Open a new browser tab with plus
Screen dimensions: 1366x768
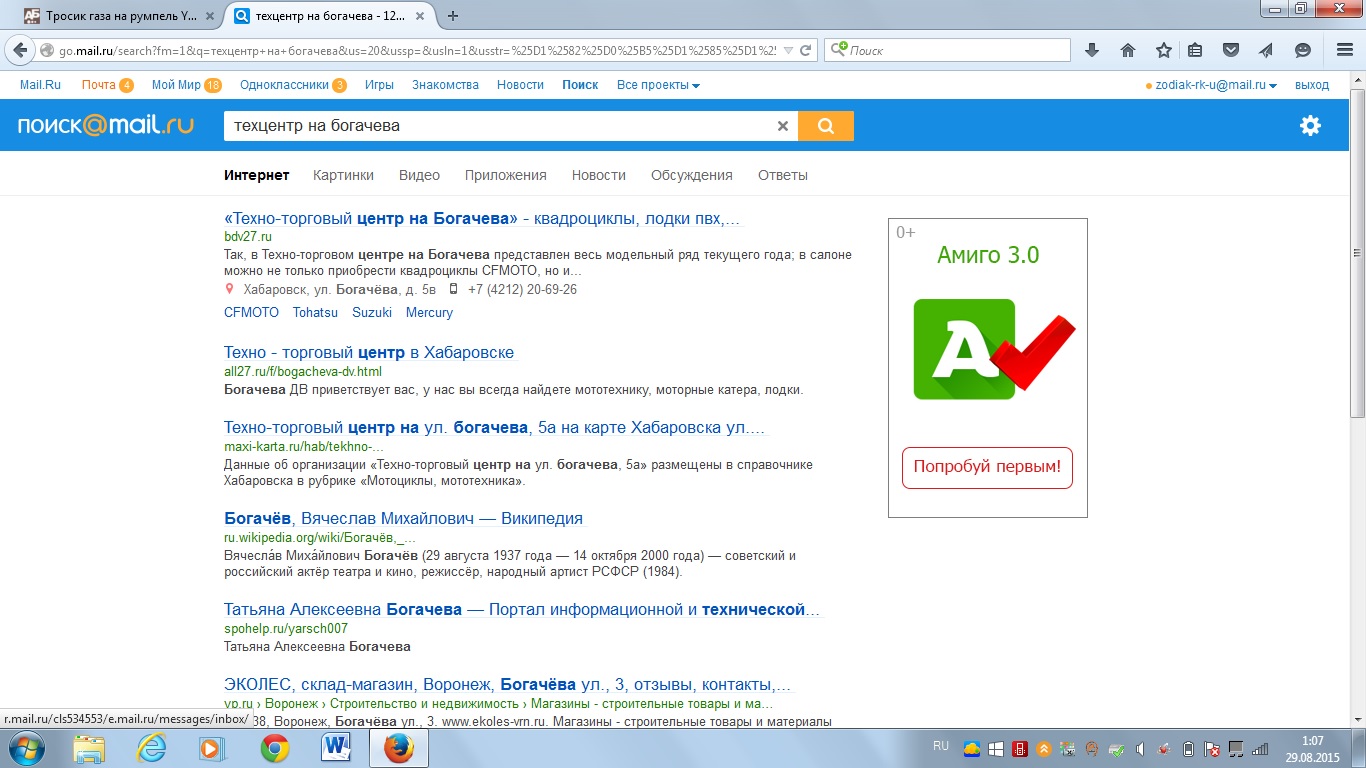(453, 15)
